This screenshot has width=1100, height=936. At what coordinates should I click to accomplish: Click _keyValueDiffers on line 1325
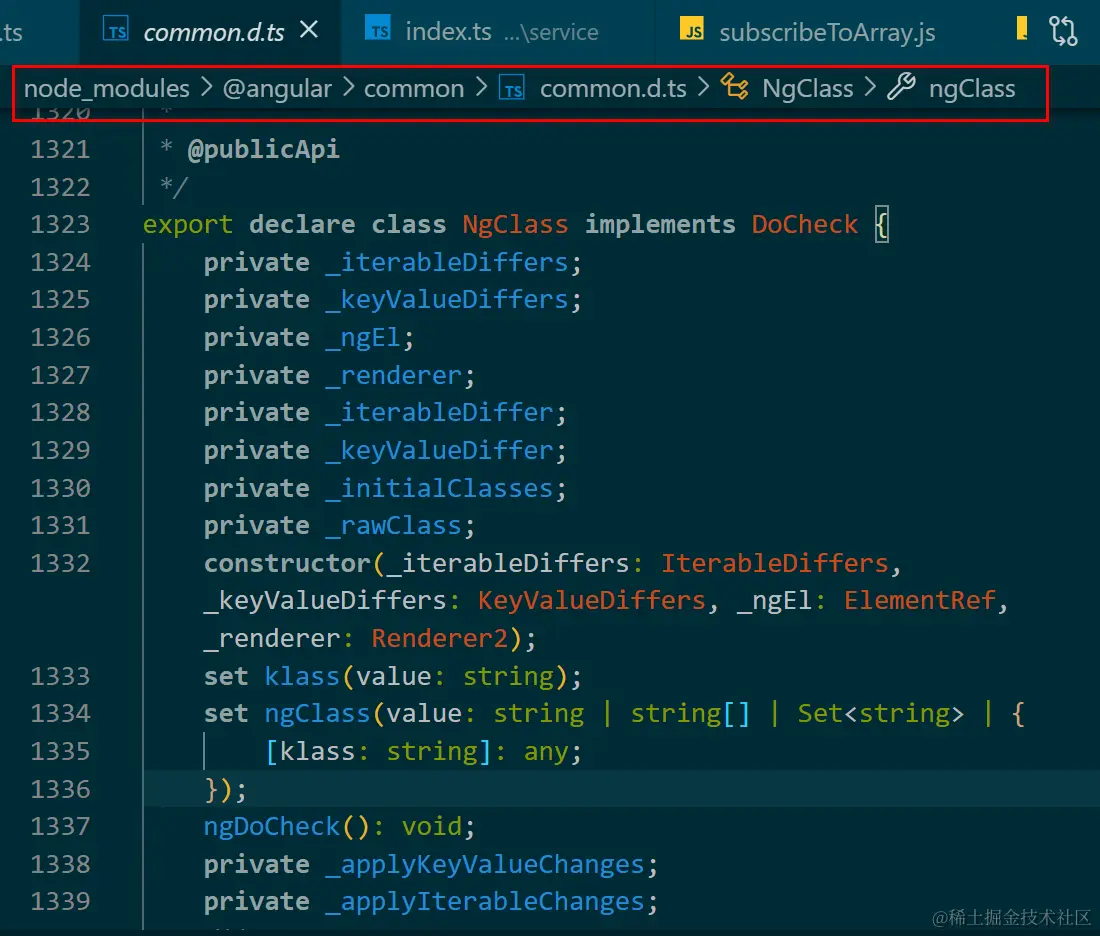tap(448, 300)
